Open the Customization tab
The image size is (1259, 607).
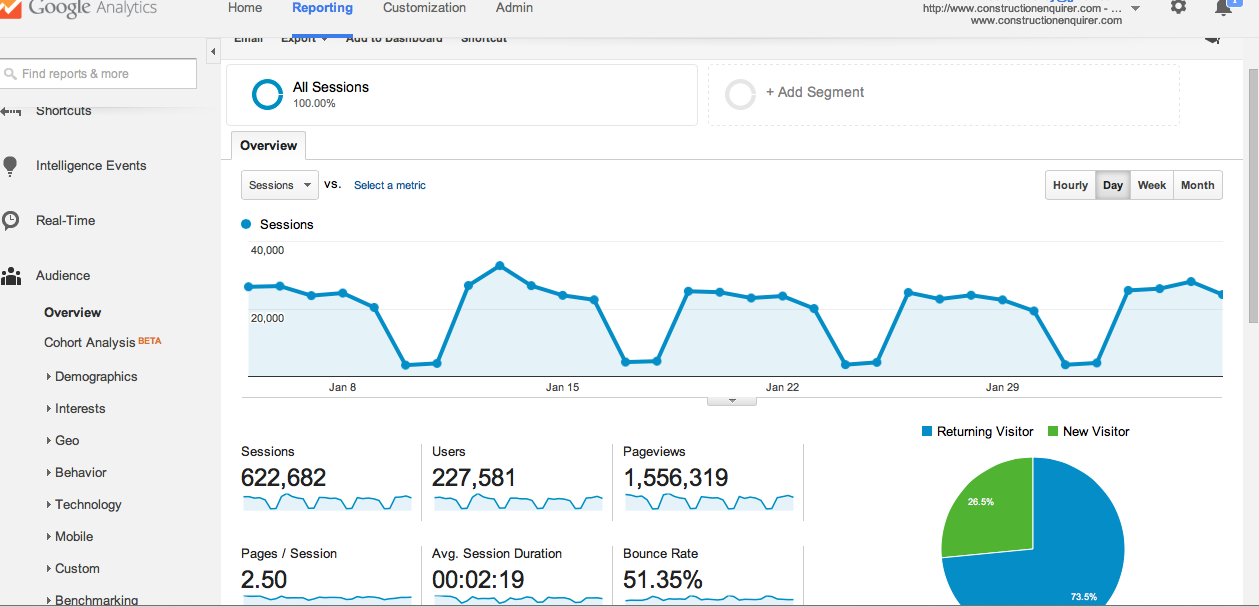pos(424,8)
